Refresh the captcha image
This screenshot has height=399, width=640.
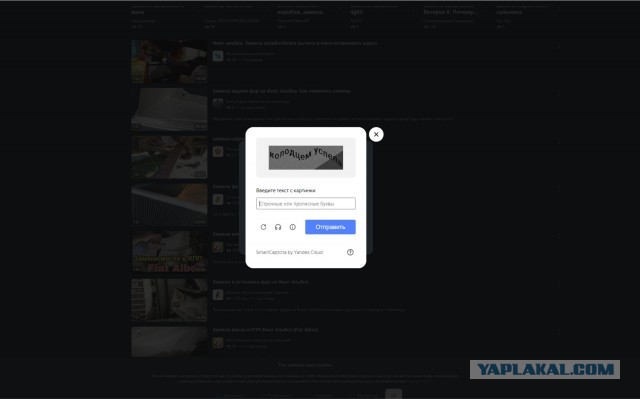coord(263,227)
